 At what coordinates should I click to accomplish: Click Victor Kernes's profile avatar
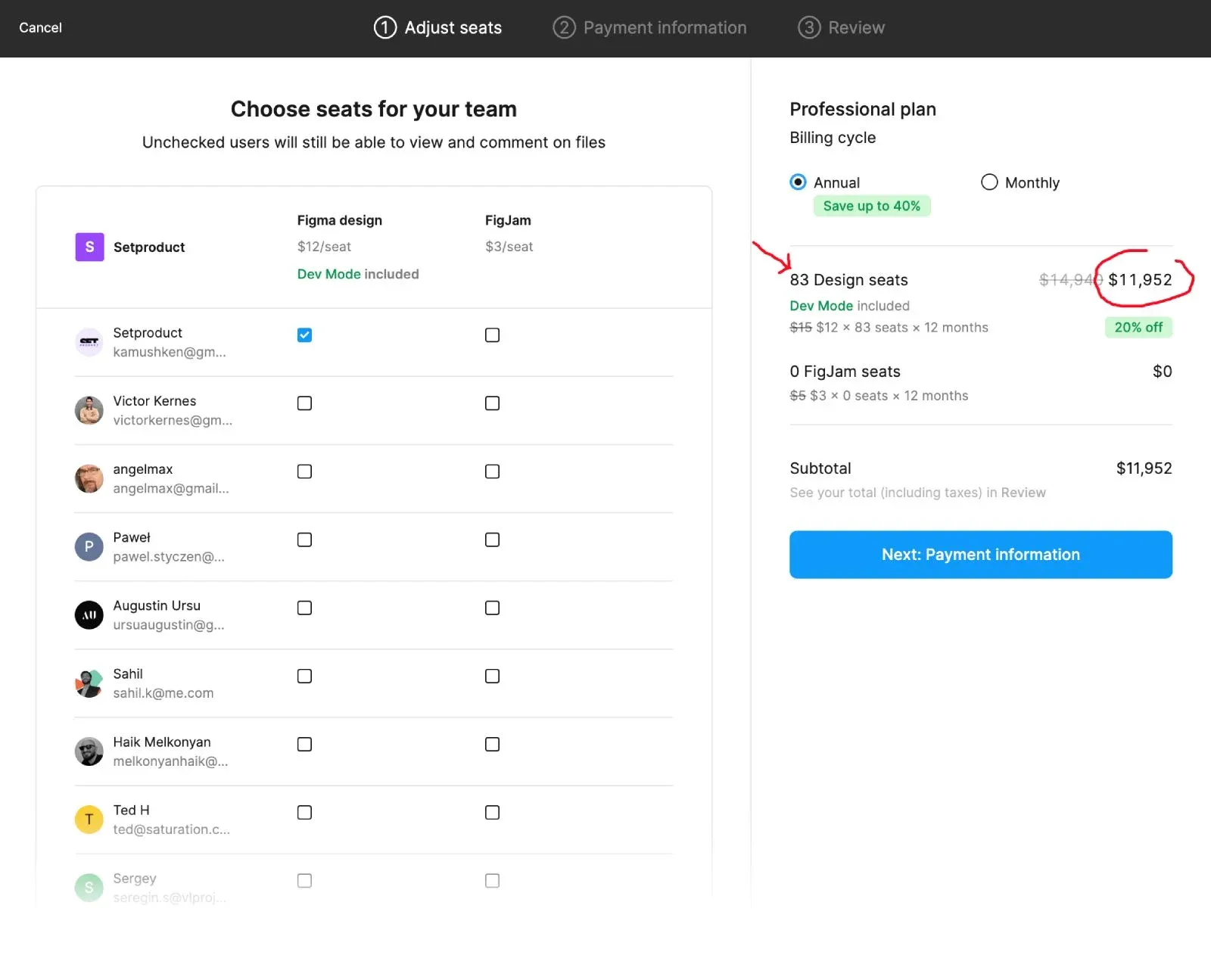click(89, 410)
